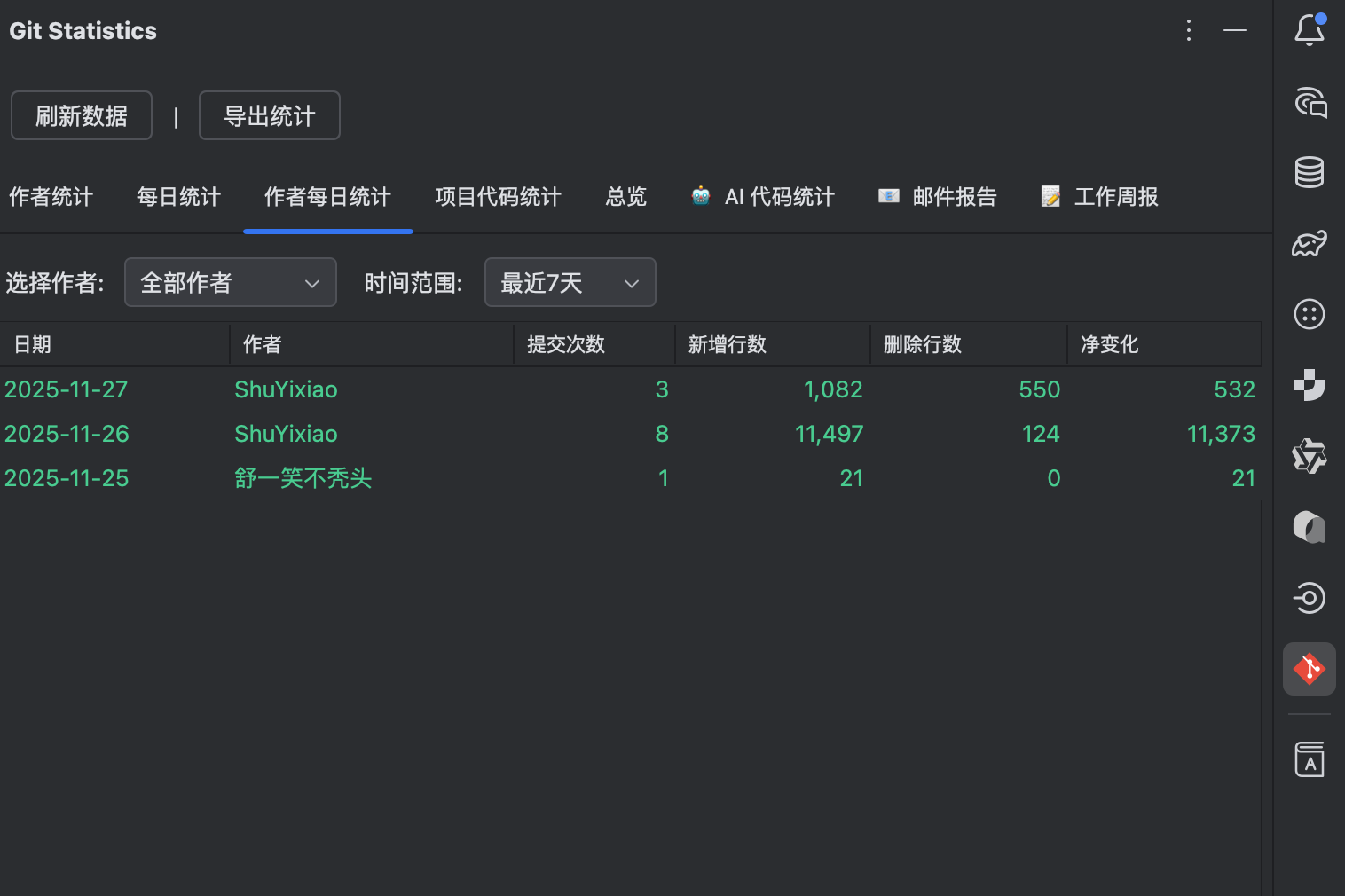Click the circular arrow target sidebar icon
Screen dimensions: 1345x896
[x=1310, y=598]
